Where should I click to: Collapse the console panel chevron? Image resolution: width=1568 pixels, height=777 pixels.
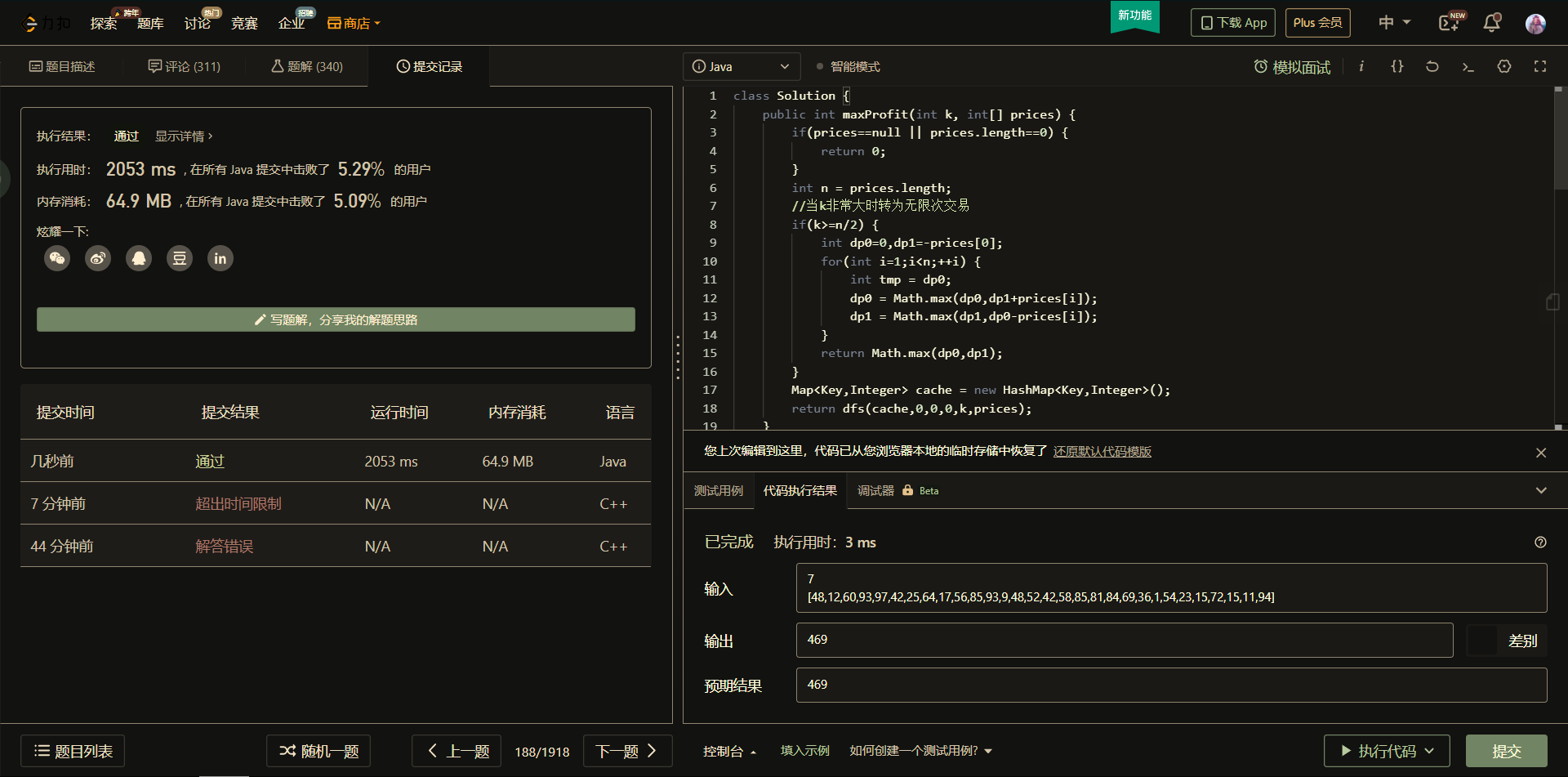1541,490
